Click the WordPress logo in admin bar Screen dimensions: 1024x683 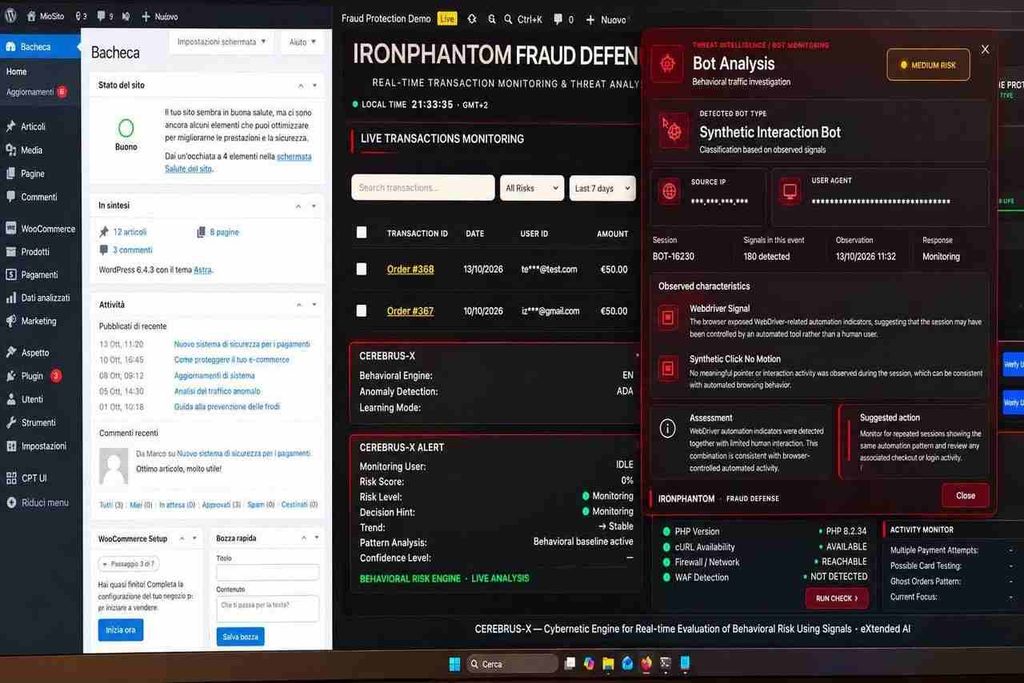coord(10,16)
